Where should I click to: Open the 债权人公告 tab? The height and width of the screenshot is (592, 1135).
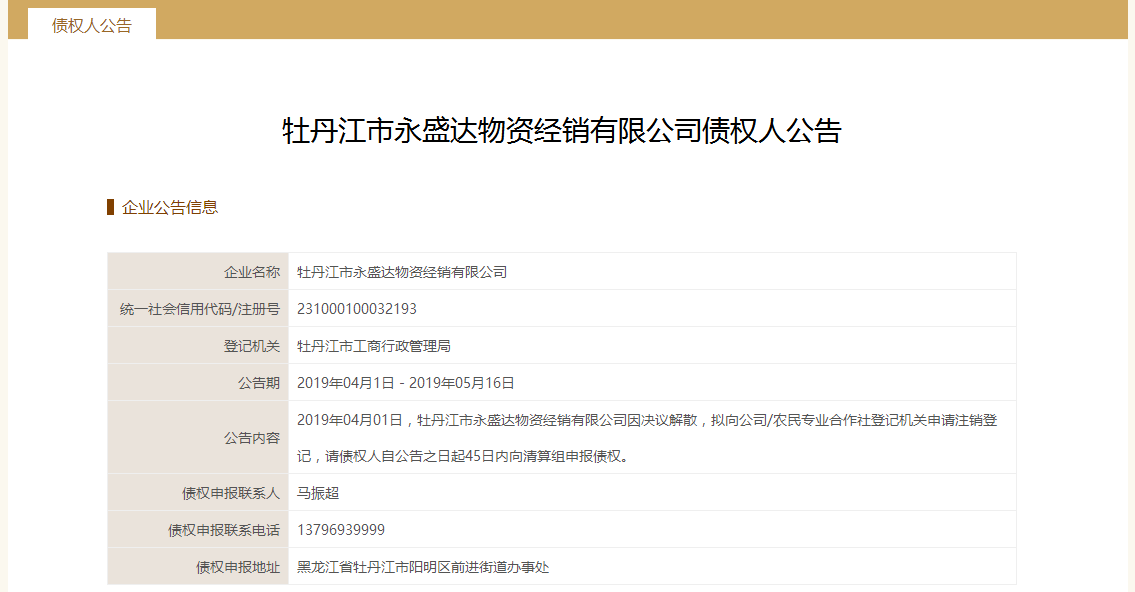[x=92, y=26]
